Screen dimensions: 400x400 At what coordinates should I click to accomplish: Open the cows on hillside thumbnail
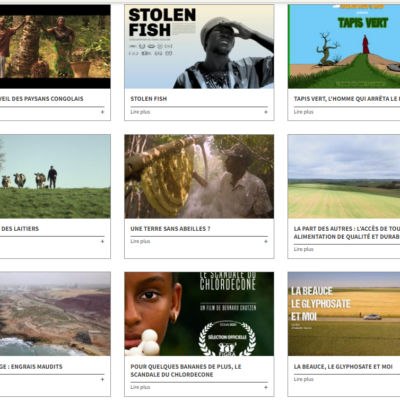(x=55, y=177)
